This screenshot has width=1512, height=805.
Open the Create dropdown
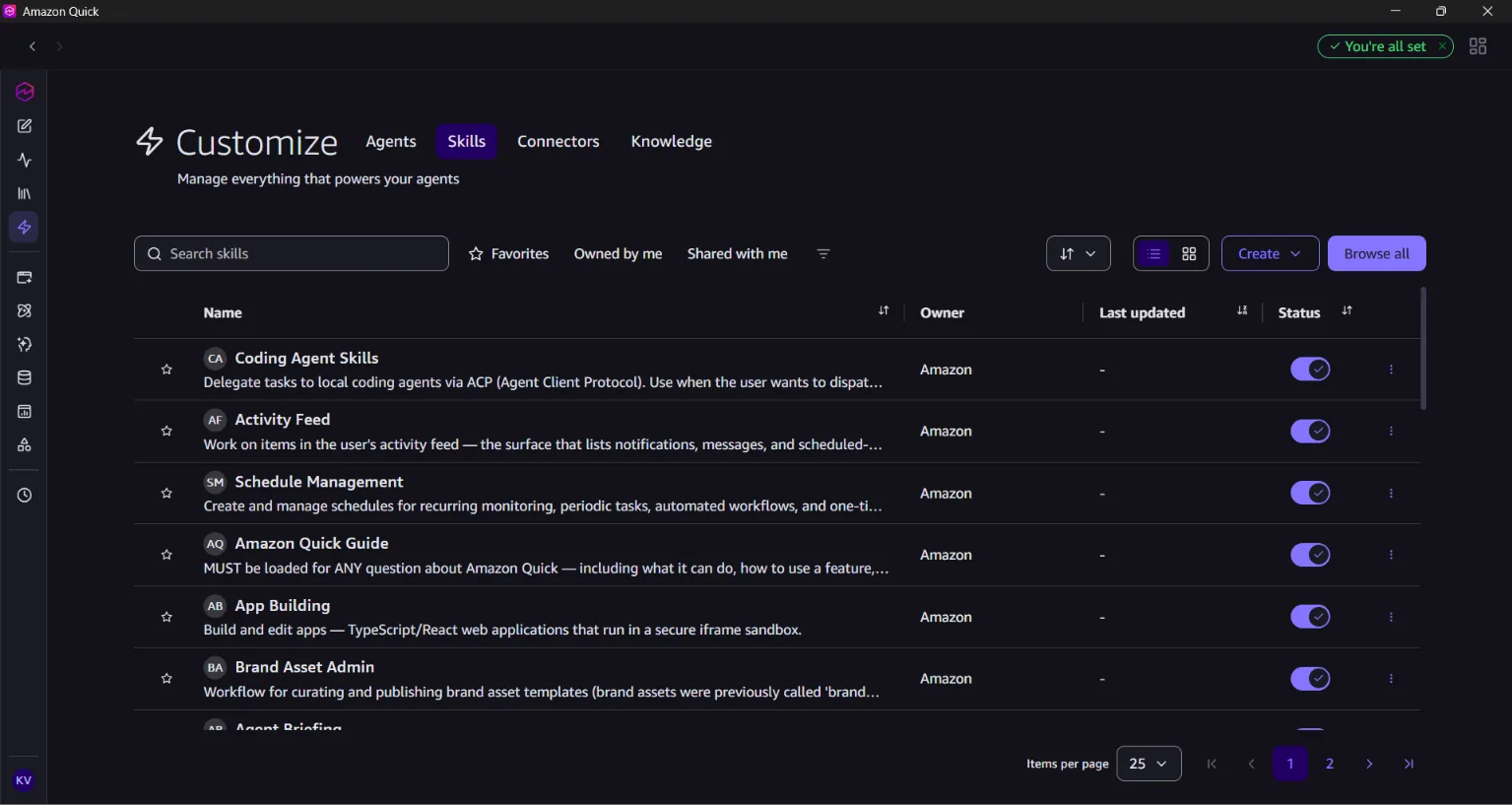coord(1270,254)
